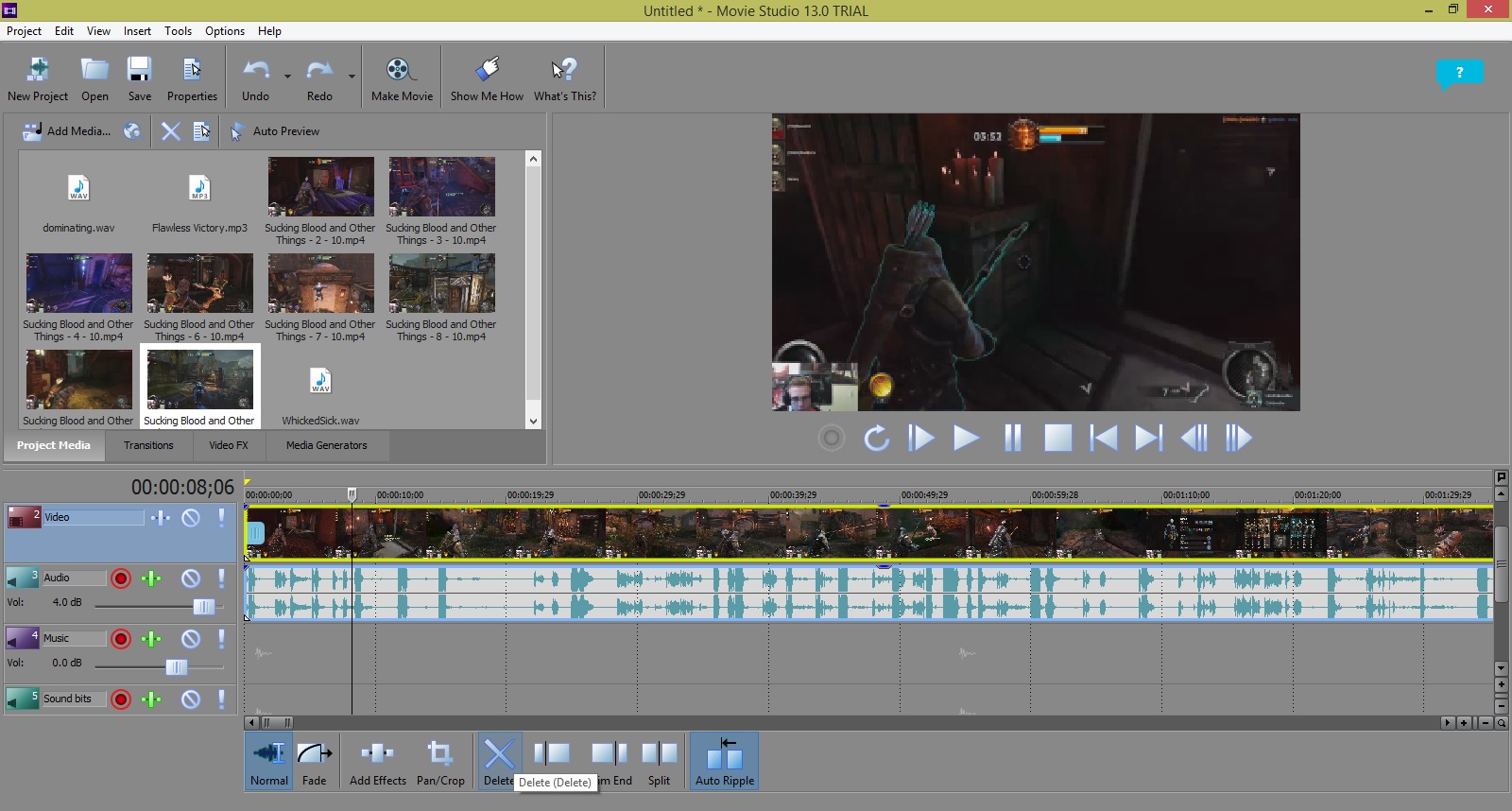The width and height of the screenshot is (1512, 811).
Task: Click Add Effects button
Action: click(378, 761)
